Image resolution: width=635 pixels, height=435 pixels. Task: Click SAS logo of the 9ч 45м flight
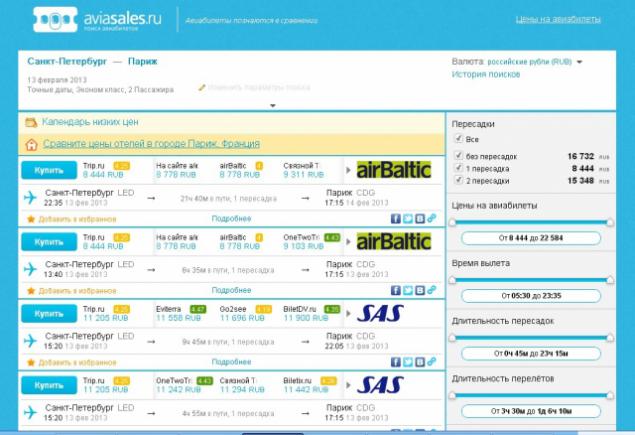click(380, 313)
